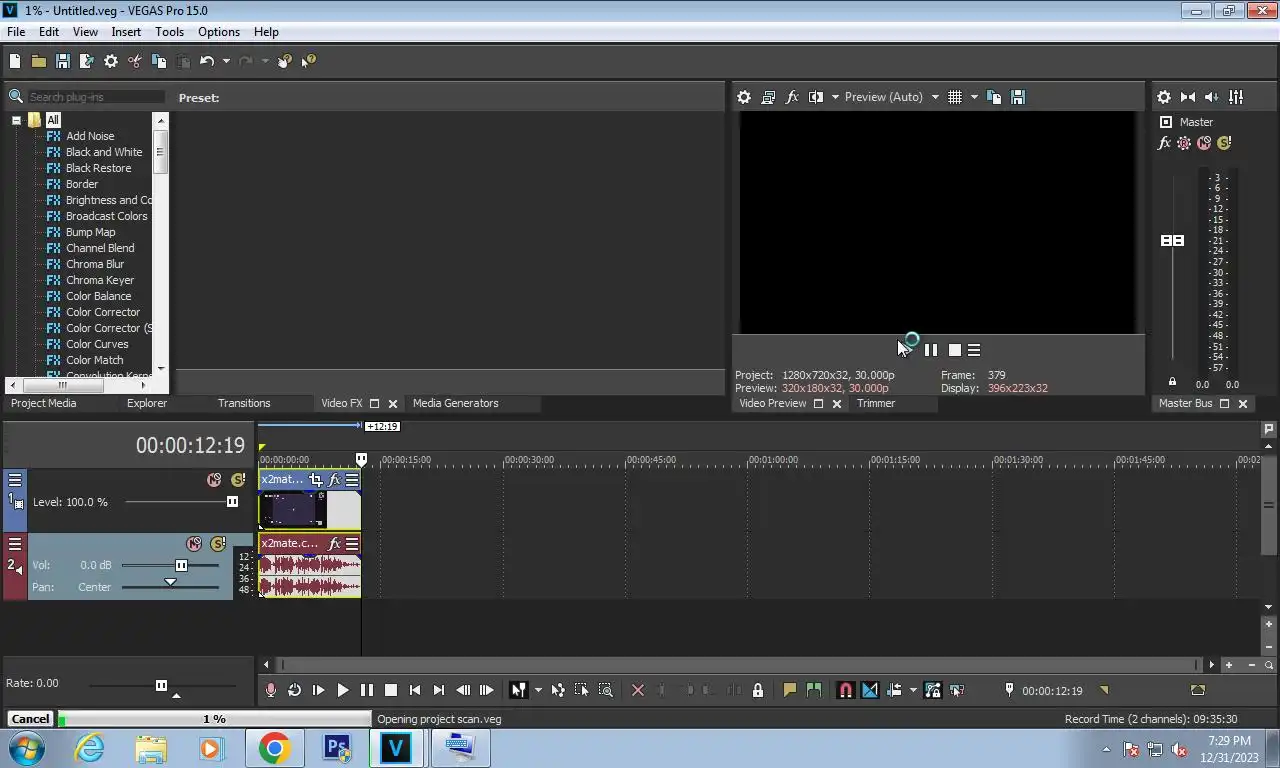1280x768 pixels.
Task: Collapse the All plug-ins tree node
Action: (16, 120)
